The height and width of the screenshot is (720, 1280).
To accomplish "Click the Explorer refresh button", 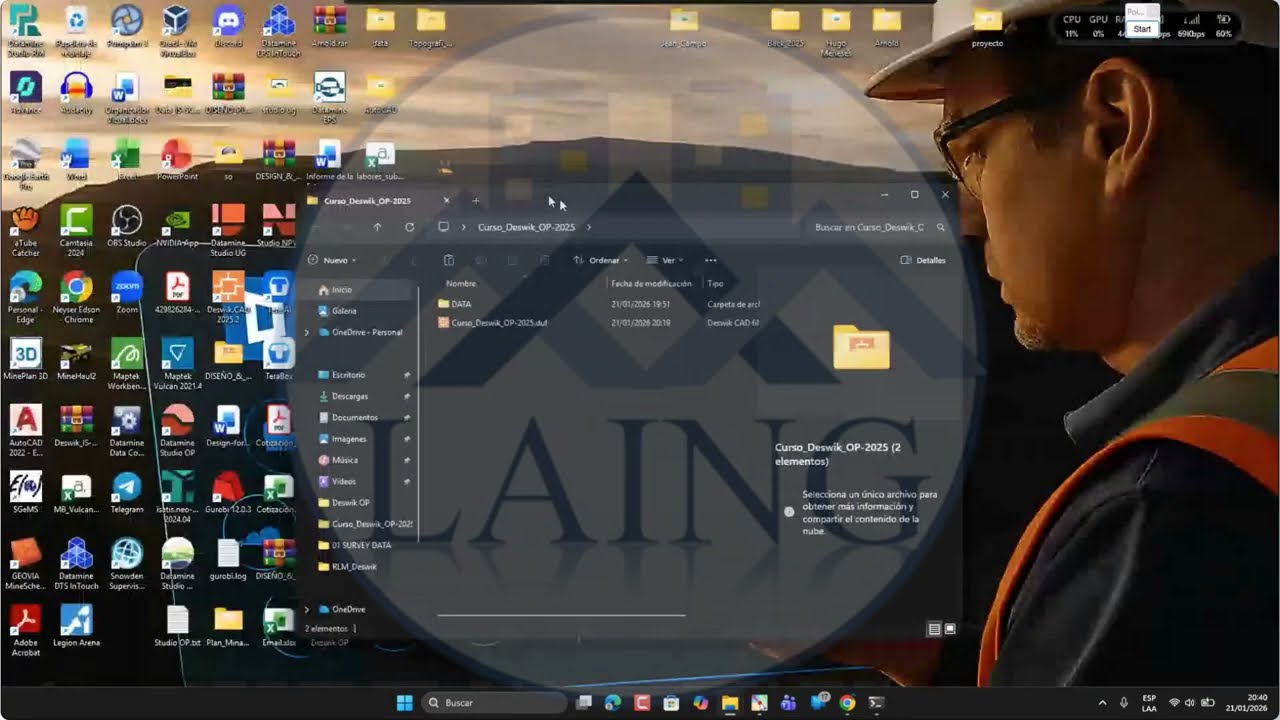I will click(x=409, y=227).
